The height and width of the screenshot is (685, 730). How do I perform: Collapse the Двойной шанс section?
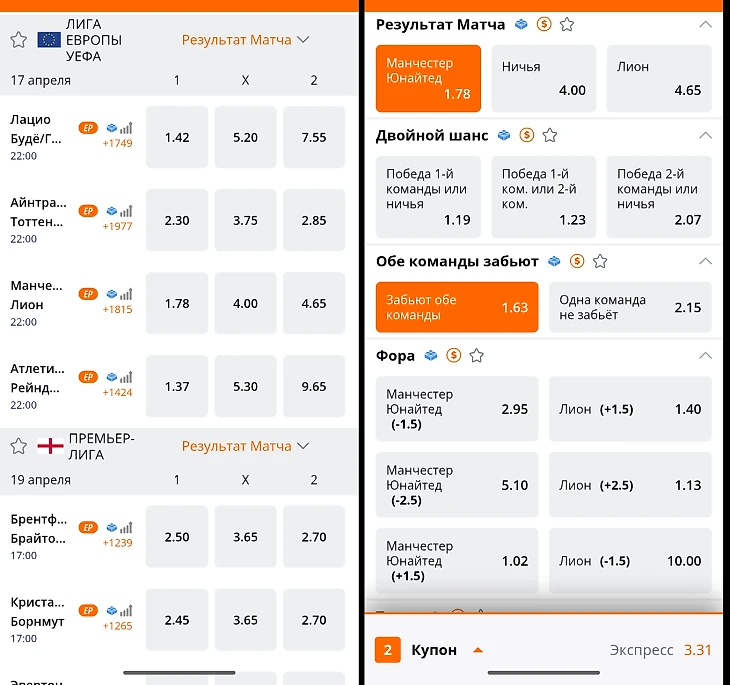pos(705,135)
